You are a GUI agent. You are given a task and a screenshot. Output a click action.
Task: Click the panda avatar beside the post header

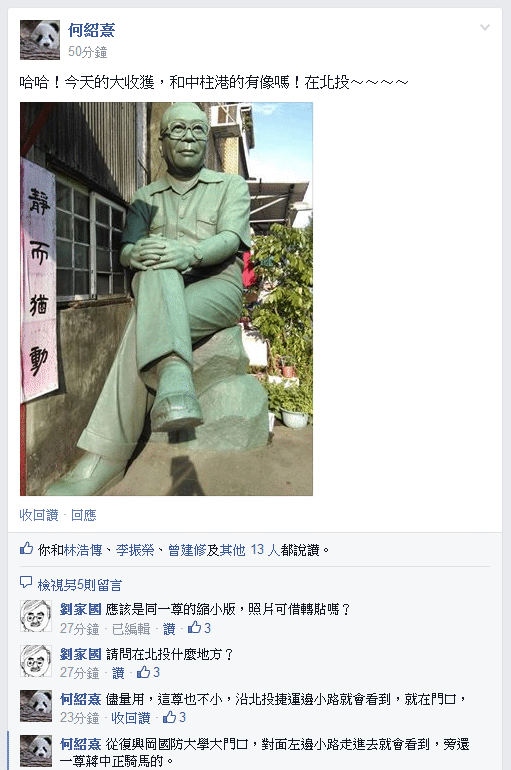[40, 40]
